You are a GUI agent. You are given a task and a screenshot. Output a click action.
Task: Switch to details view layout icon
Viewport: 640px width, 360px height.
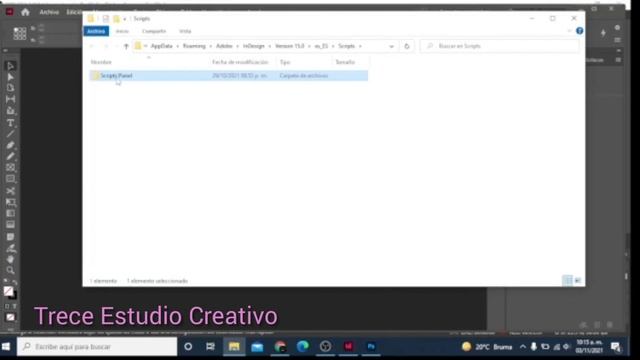pyautogui.click(x=567, y=280)
